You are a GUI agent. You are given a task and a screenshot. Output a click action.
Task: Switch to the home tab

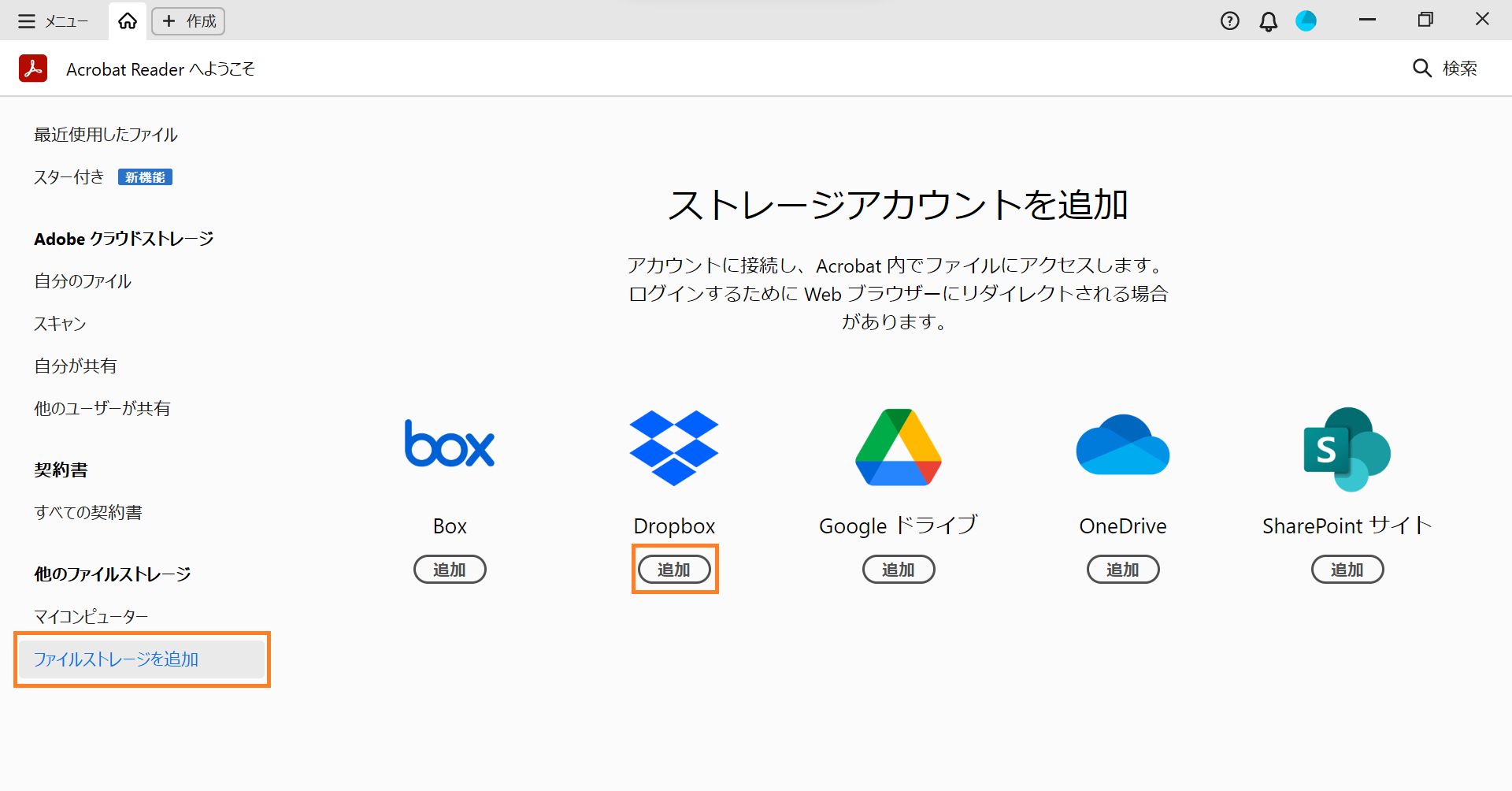click(x=127, y=21)
